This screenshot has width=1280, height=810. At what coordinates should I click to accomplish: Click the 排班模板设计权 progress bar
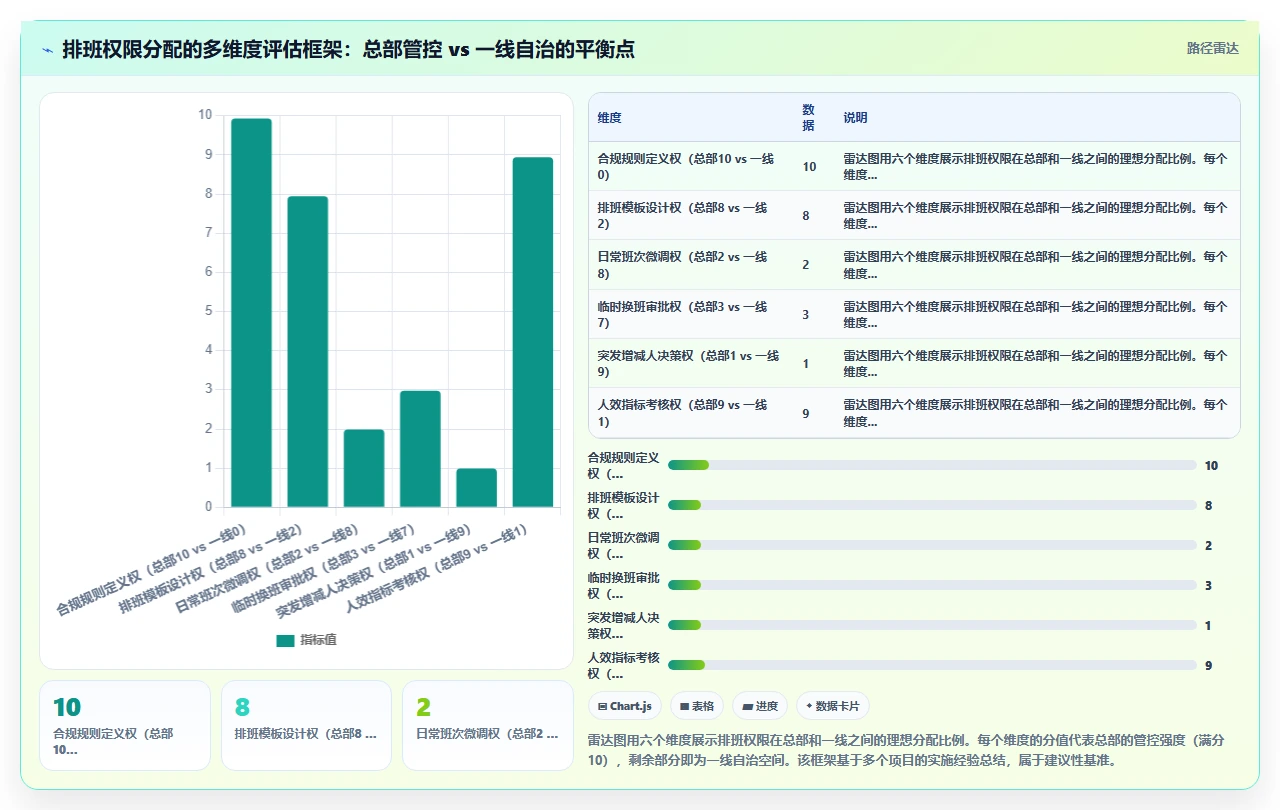[x=932, y=505]
